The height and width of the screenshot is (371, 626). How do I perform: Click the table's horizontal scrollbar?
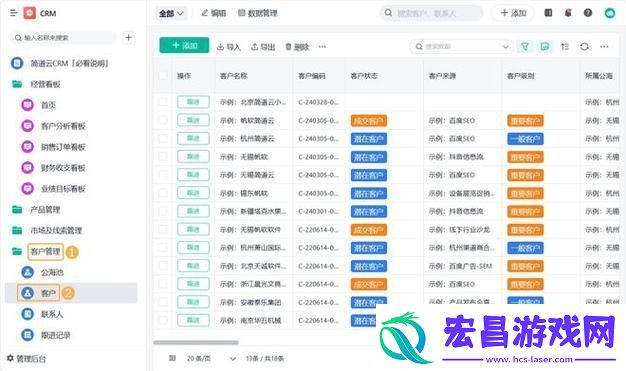coord(196,342)
